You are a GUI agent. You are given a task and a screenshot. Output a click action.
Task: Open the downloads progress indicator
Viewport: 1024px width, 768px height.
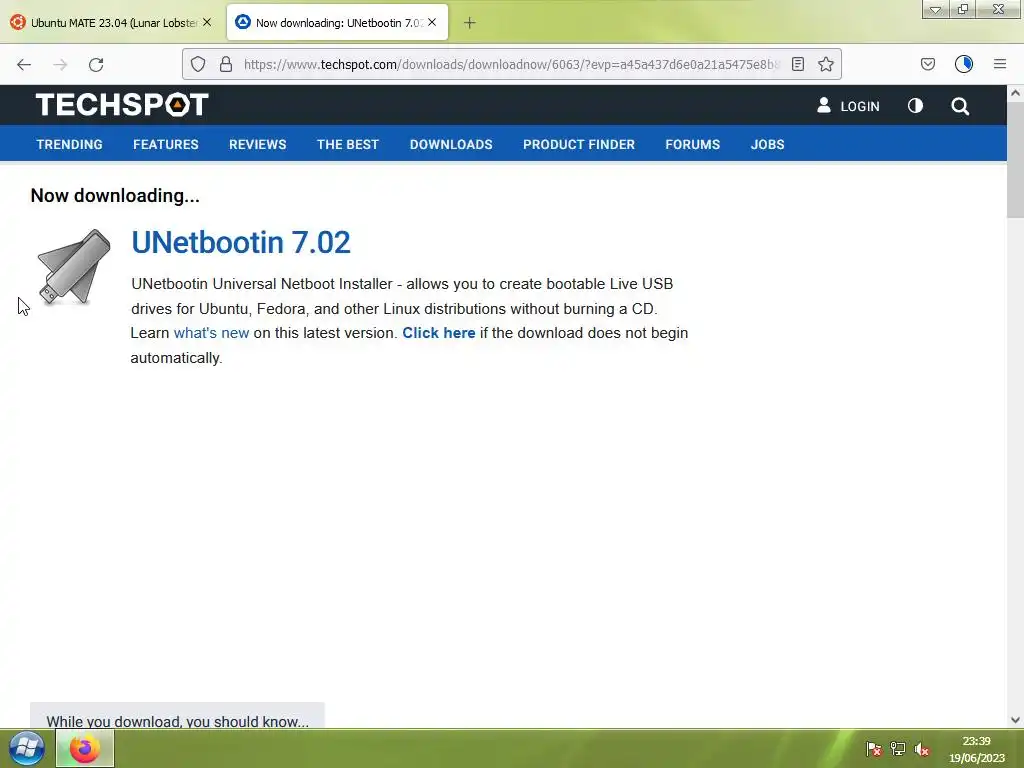click(x=964, y=64)
